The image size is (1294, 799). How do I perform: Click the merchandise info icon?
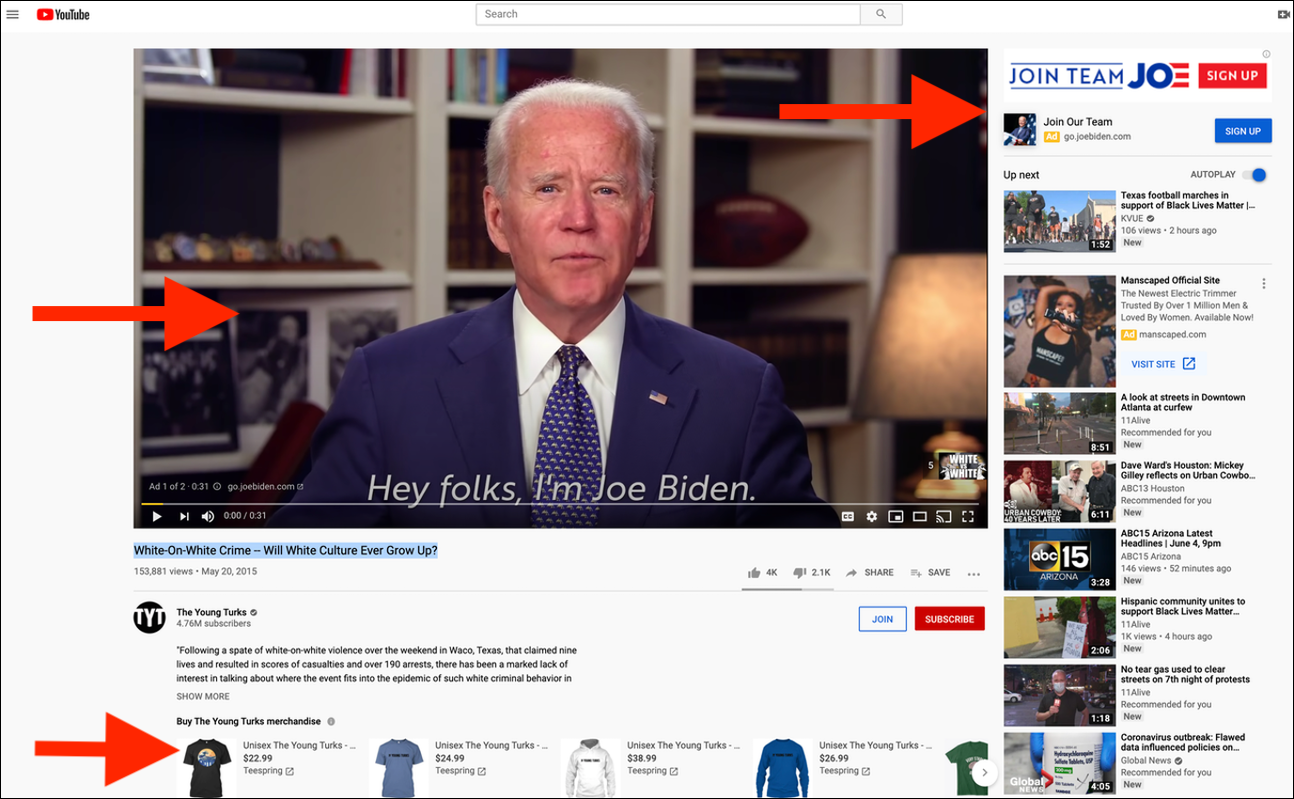click(x=331, y=721)
